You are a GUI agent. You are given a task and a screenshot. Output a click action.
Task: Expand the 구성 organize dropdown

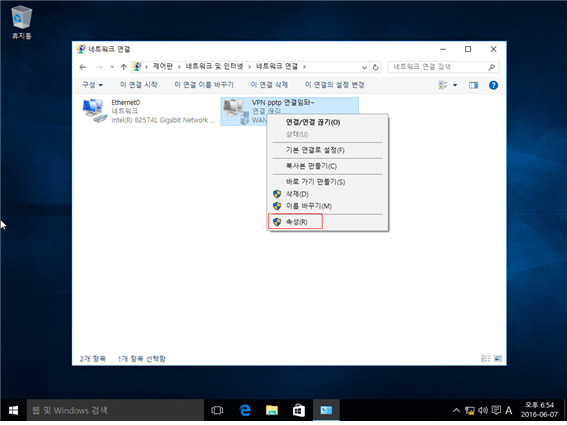[x=93, y=85]
